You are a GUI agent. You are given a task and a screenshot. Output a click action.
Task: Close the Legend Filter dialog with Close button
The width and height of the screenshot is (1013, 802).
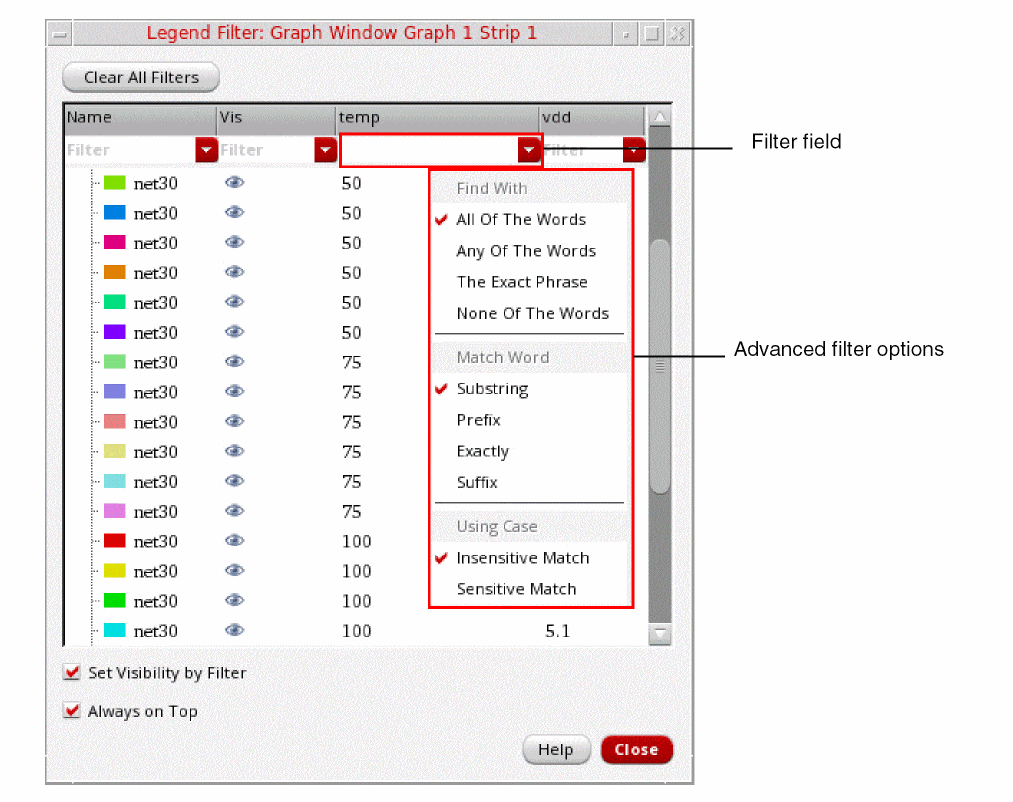636,750
